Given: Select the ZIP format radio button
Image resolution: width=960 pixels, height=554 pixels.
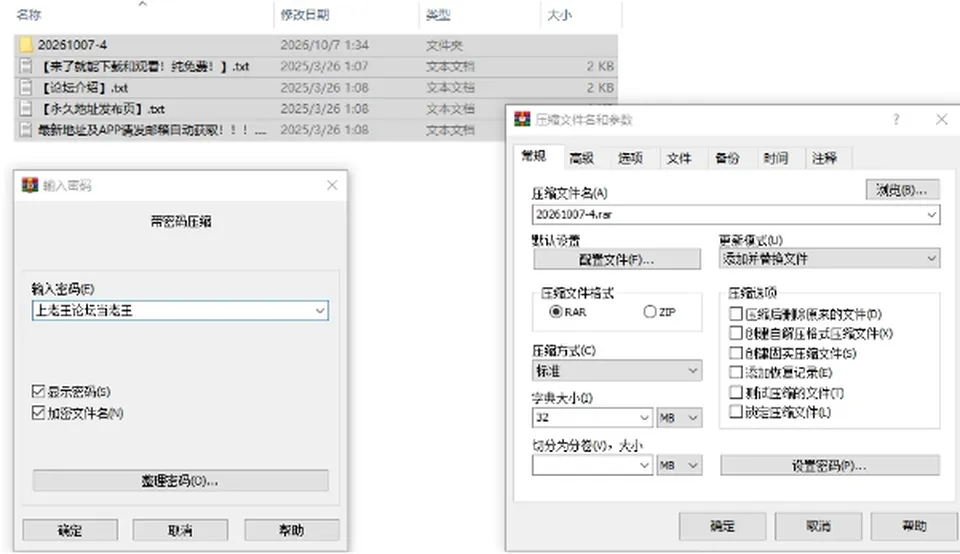Looking at the screenshot, I should 650,312.
